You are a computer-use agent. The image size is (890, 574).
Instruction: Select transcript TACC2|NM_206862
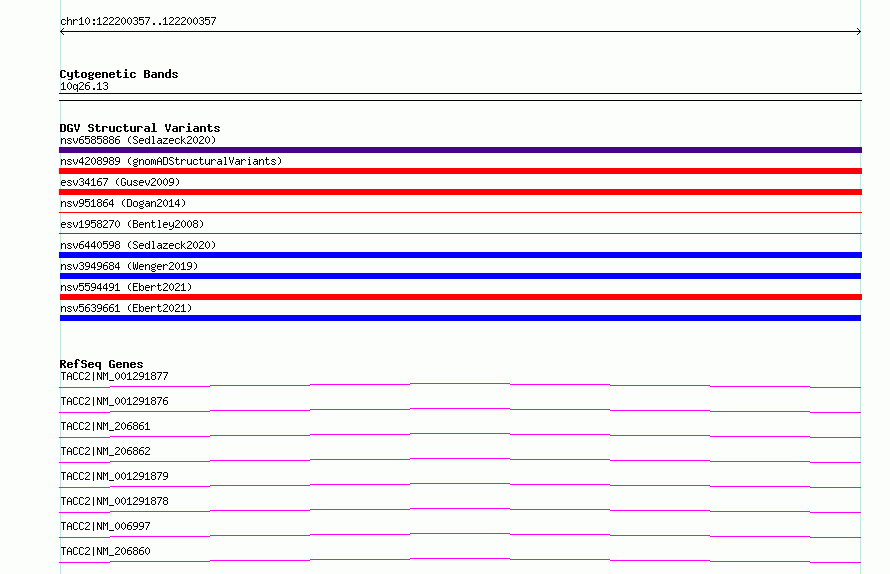(x=105, y=451)
